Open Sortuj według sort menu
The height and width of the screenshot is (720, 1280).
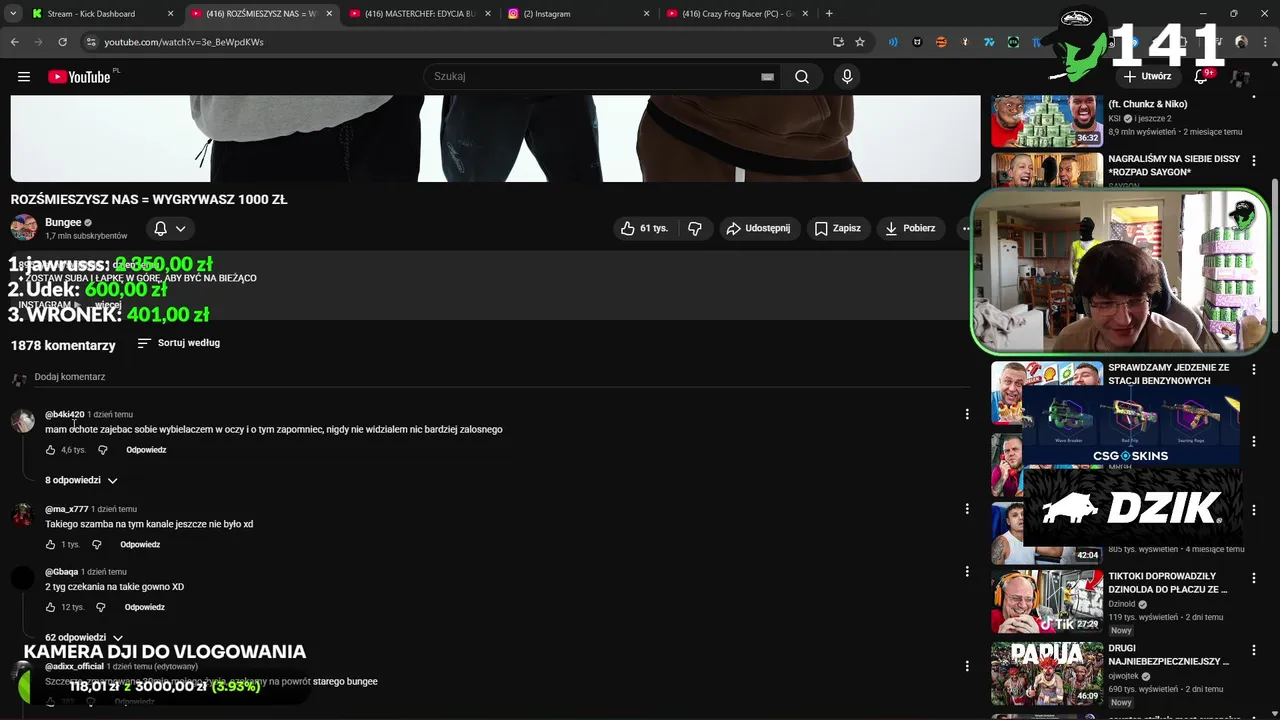(x=178, y=343)
